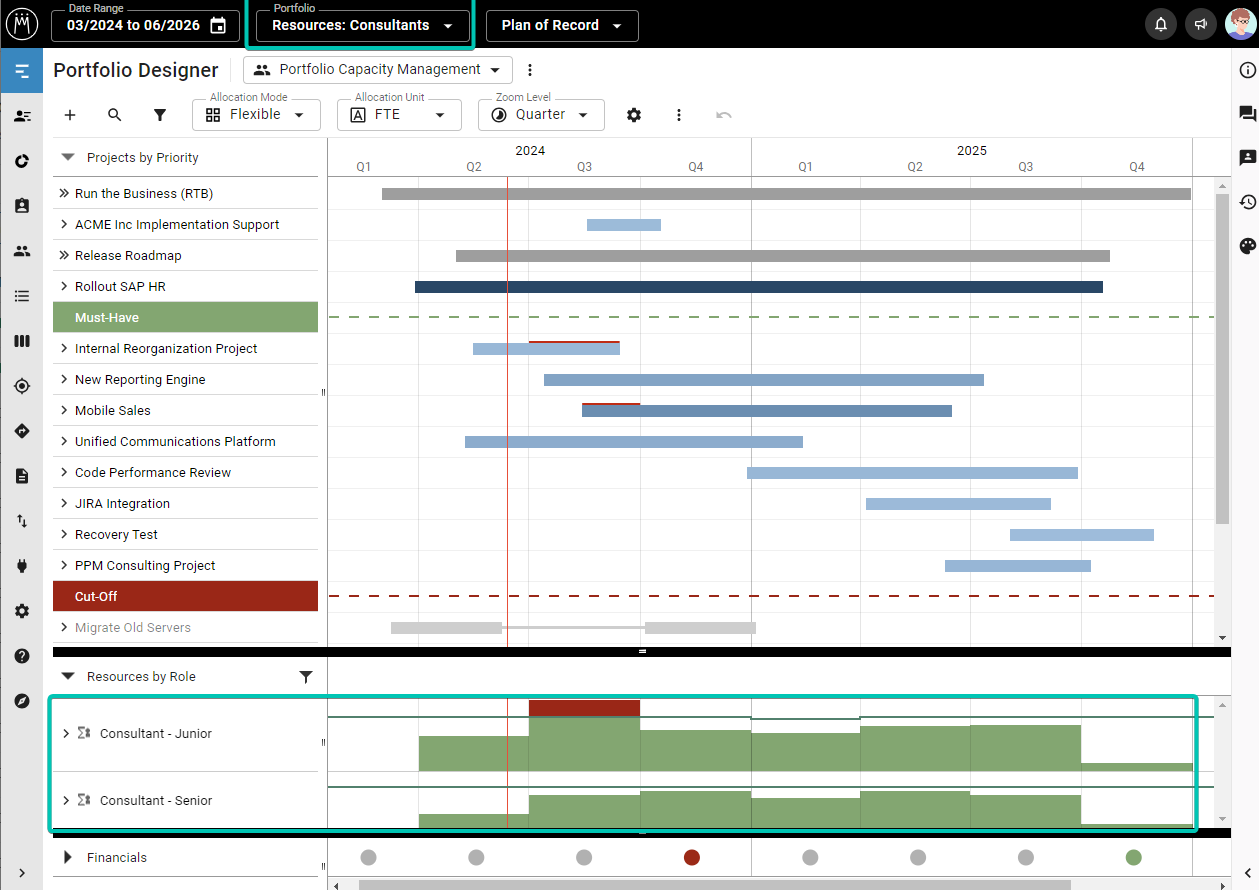The height and width of the screenshot is (890, 1259).
Task: Click the search magnifier in the toolbar
Action: [x=115, y=115]
